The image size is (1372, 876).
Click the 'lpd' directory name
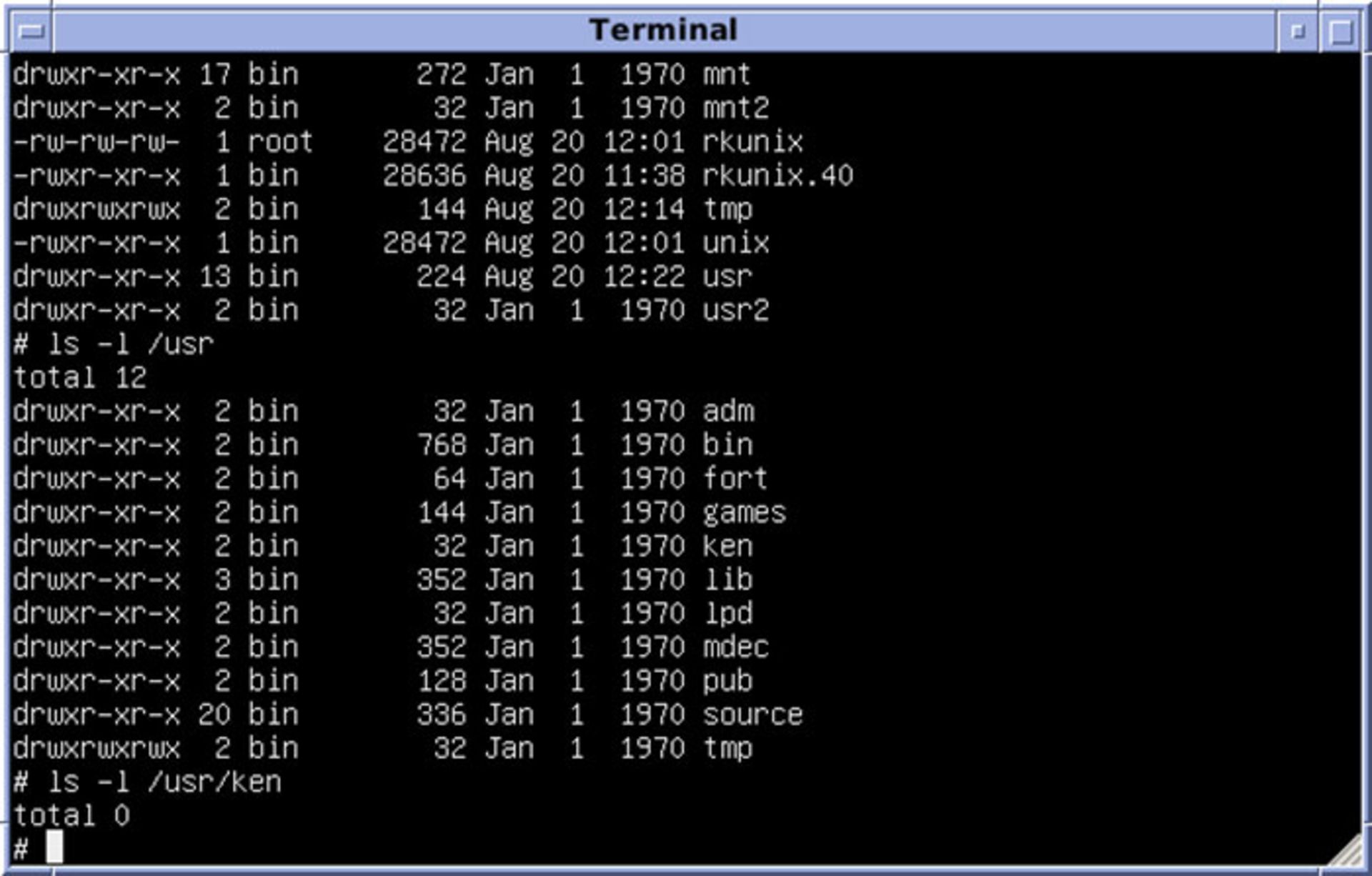(727, 614)
